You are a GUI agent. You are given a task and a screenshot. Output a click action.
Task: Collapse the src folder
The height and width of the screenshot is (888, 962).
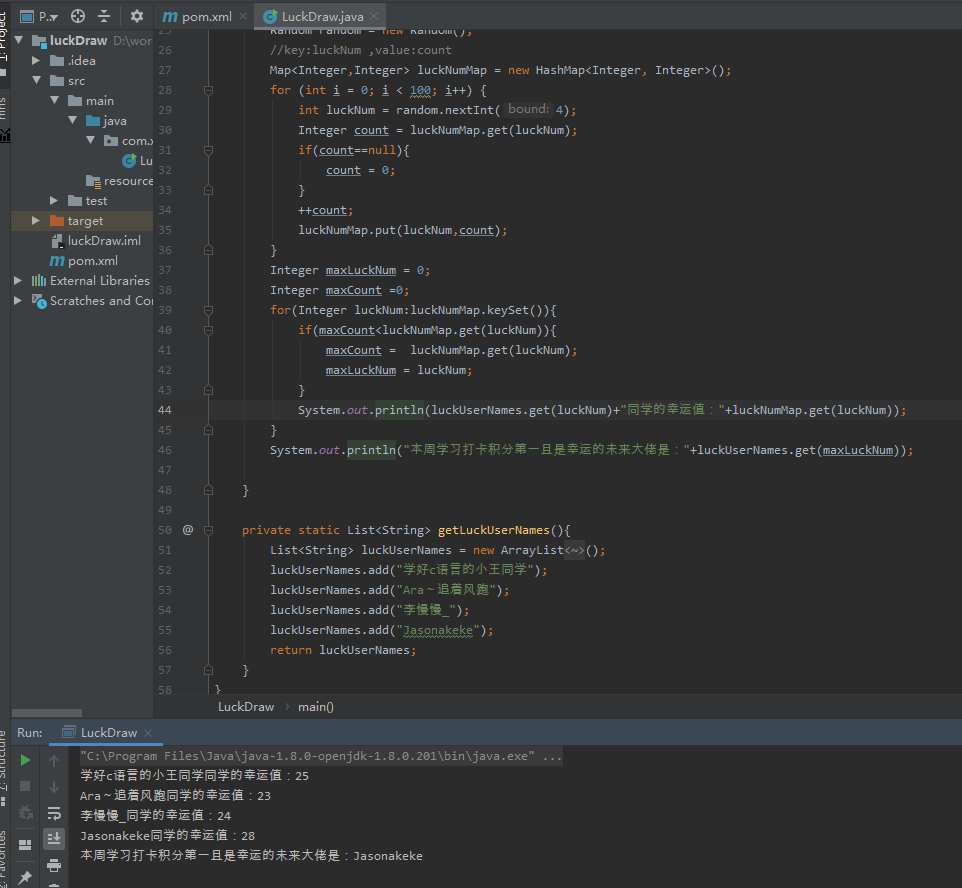[36, 80]
